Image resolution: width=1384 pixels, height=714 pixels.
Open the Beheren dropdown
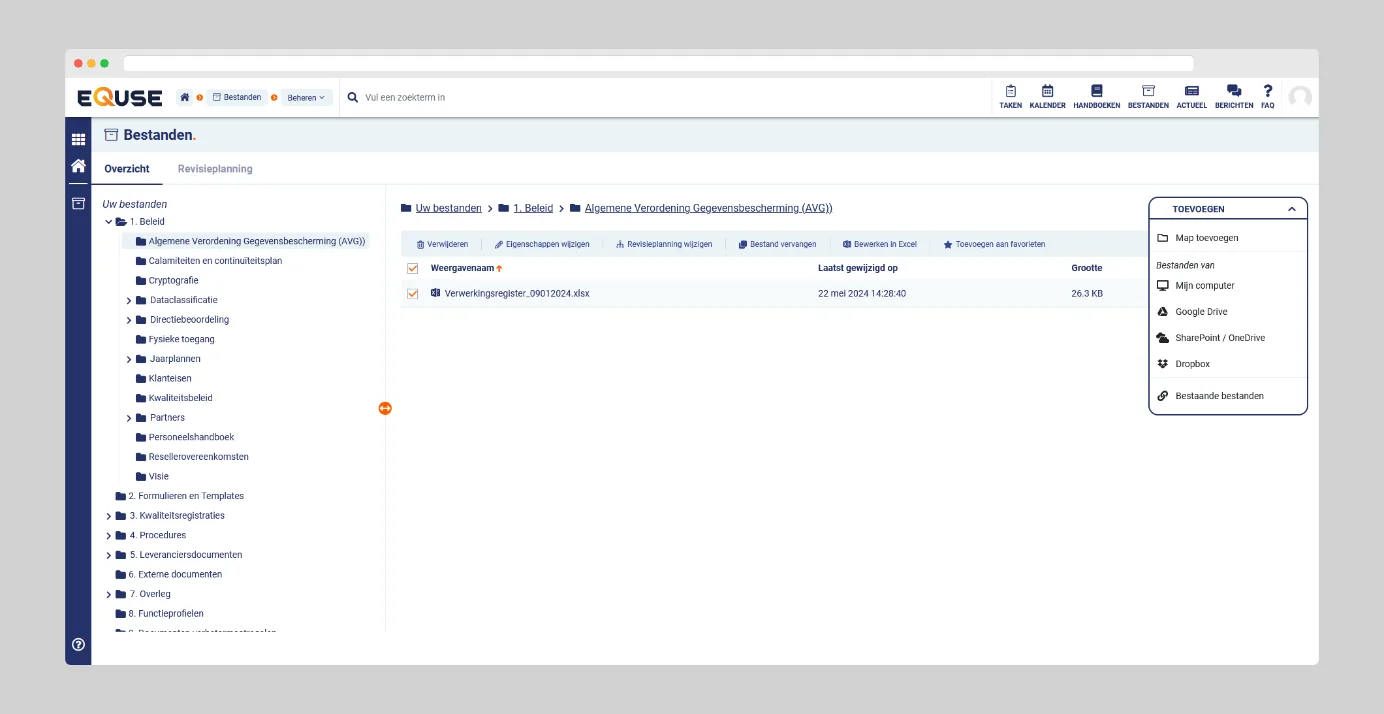306,98
